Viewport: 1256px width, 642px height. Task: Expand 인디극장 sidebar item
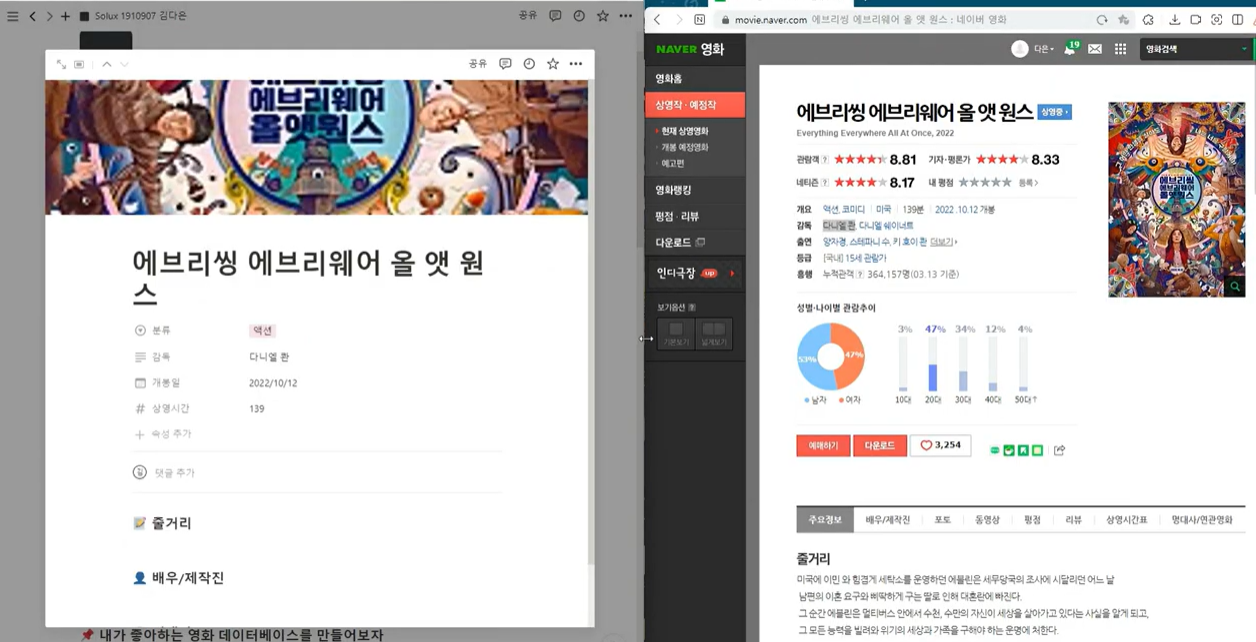(x=695, y=273)
